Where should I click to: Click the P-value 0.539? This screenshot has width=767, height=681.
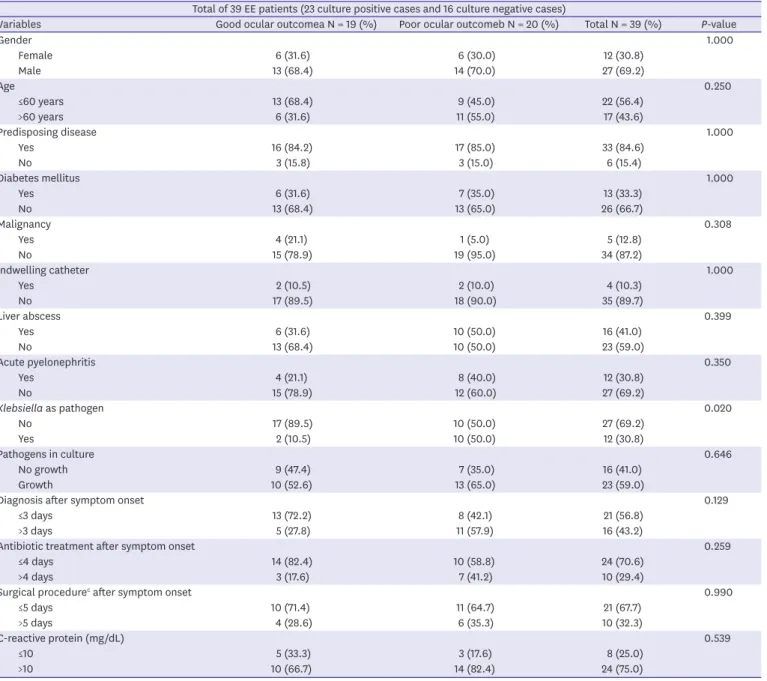[717, 638]
